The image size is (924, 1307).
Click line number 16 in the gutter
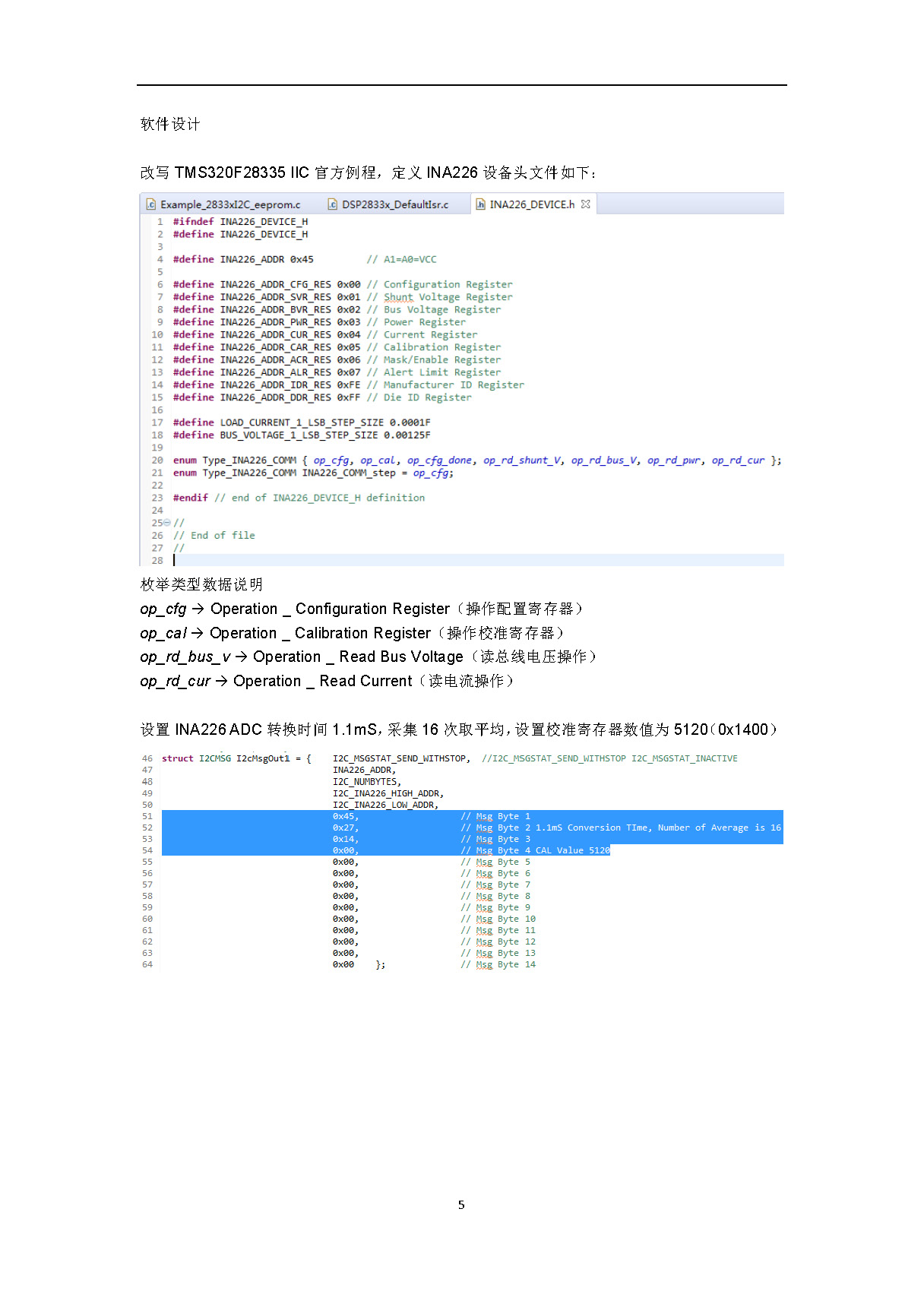[157, 410]
